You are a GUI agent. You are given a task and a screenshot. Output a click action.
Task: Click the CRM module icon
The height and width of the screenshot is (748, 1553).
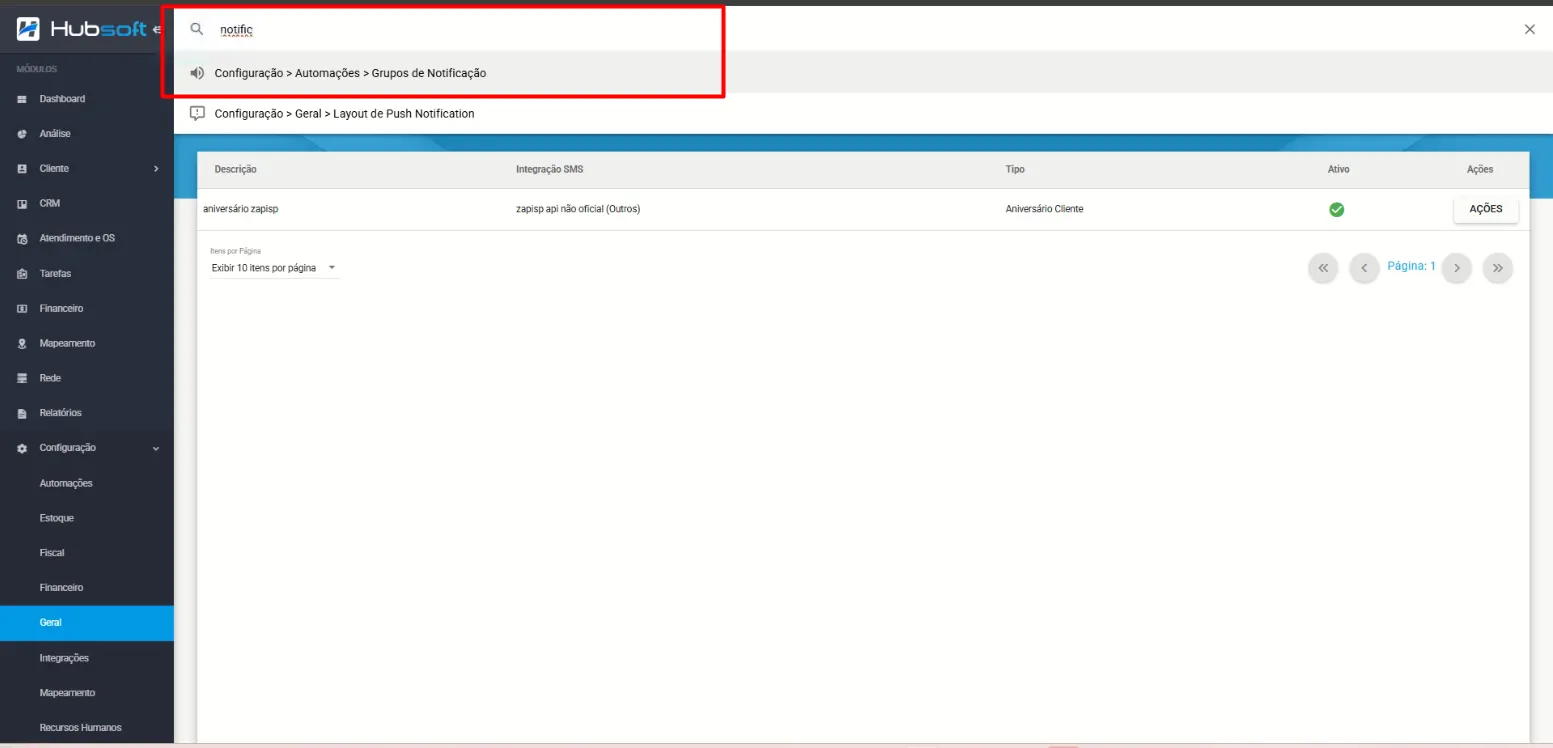(x=22, y=204)
